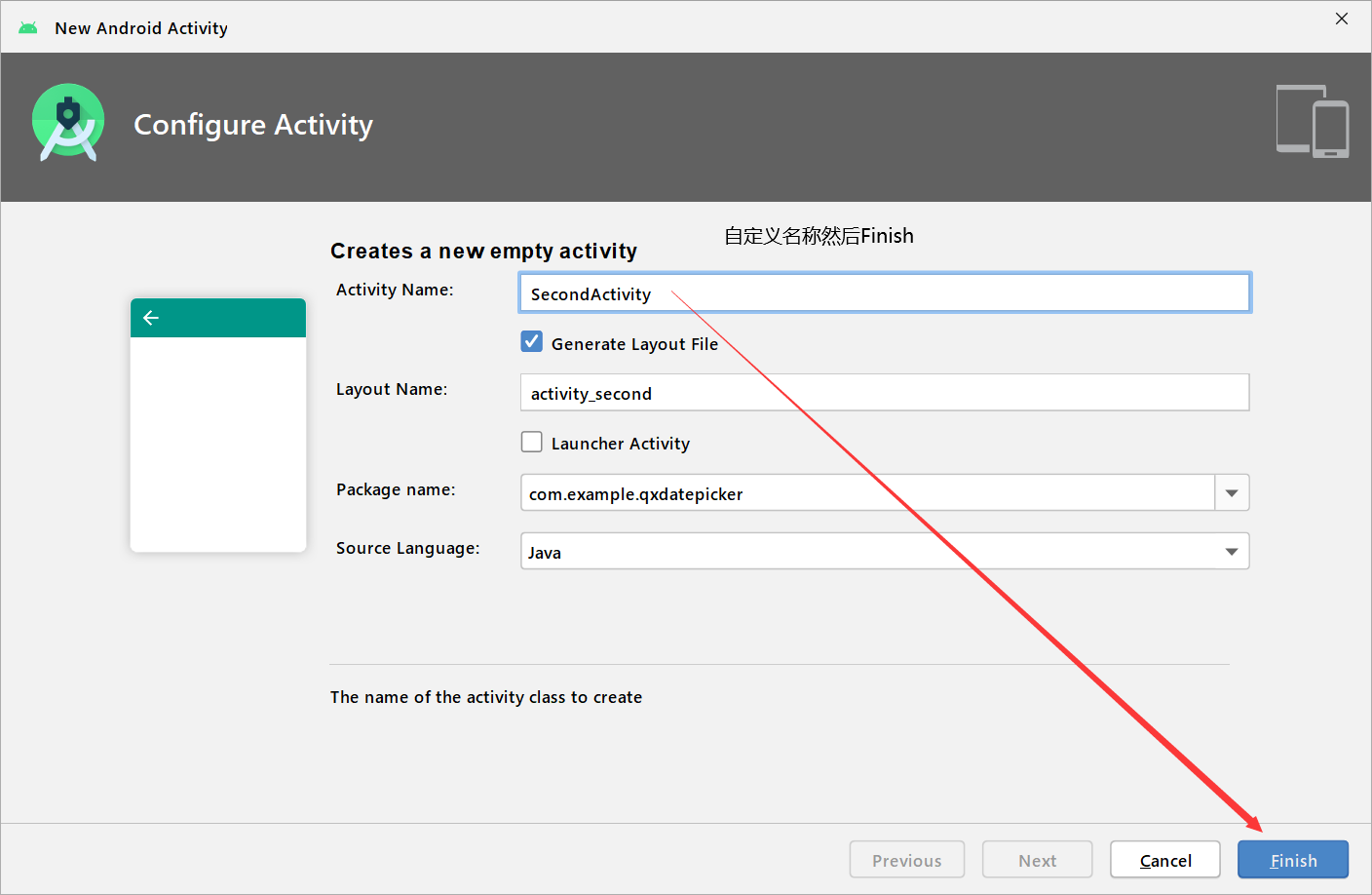Click the back arrow in activity preview
This screenshot has height=895, width=1372.
151,318
